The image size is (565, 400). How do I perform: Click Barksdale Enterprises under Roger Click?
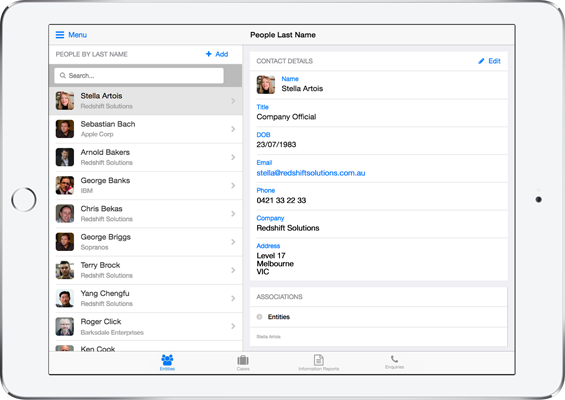click(112, 332)
